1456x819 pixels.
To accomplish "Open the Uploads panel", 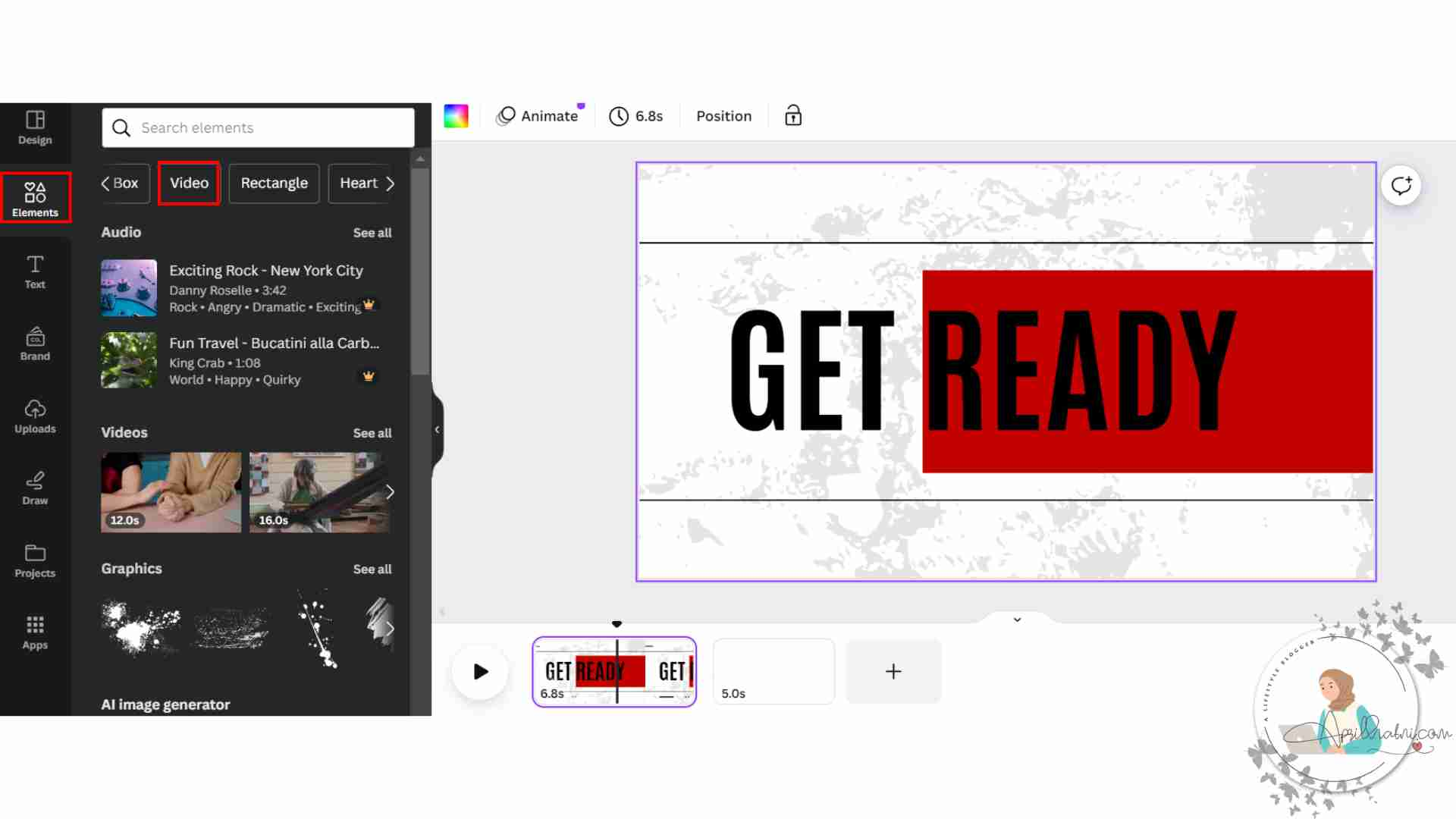I will [x=35, y=415].
